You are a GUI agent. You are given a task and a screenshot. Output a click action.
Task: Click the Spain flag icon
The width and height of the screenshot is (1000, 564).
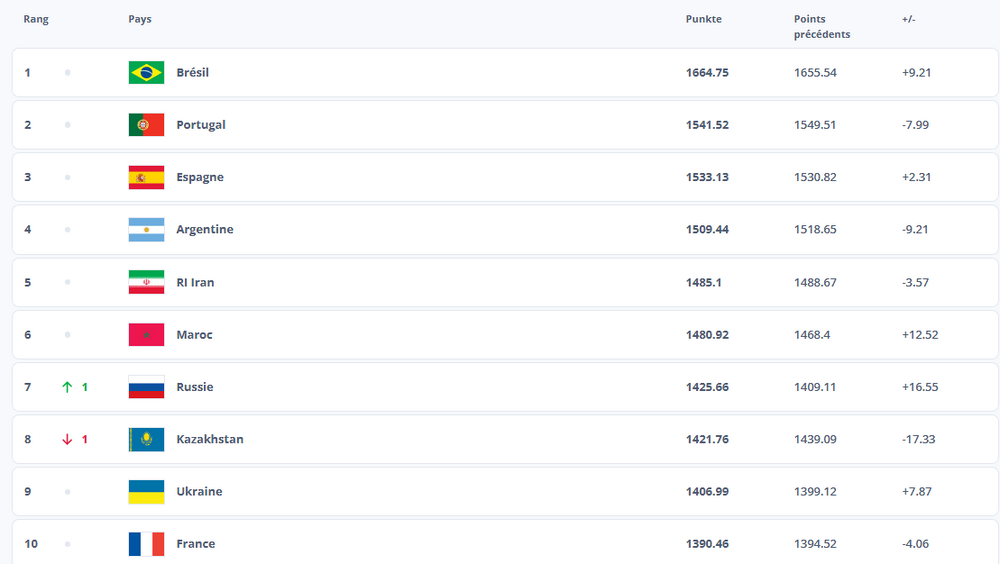[x=146, y=177]
